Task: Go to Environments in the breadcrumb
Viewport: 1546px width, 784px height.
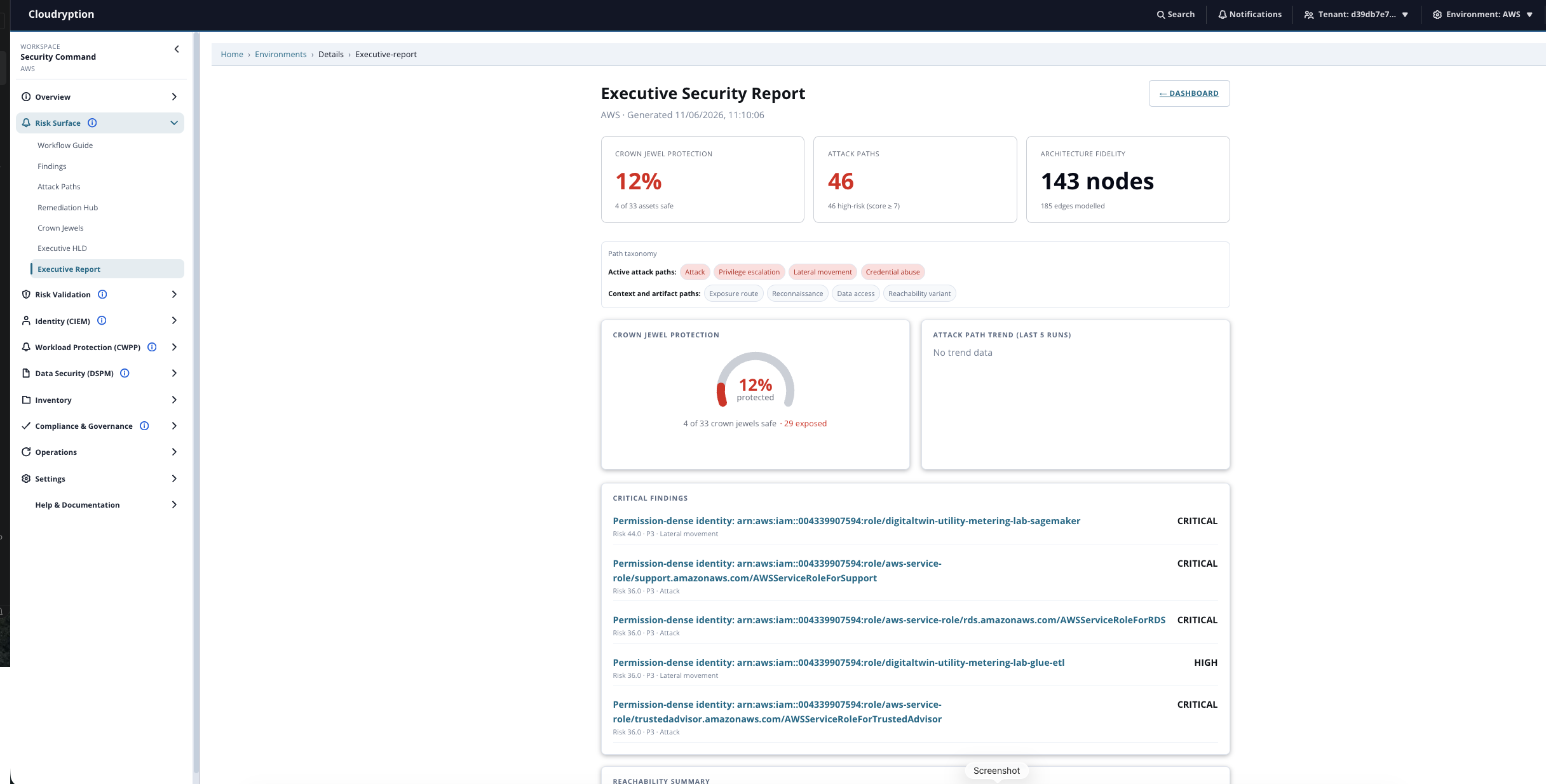Action: [x=280, y=55]
